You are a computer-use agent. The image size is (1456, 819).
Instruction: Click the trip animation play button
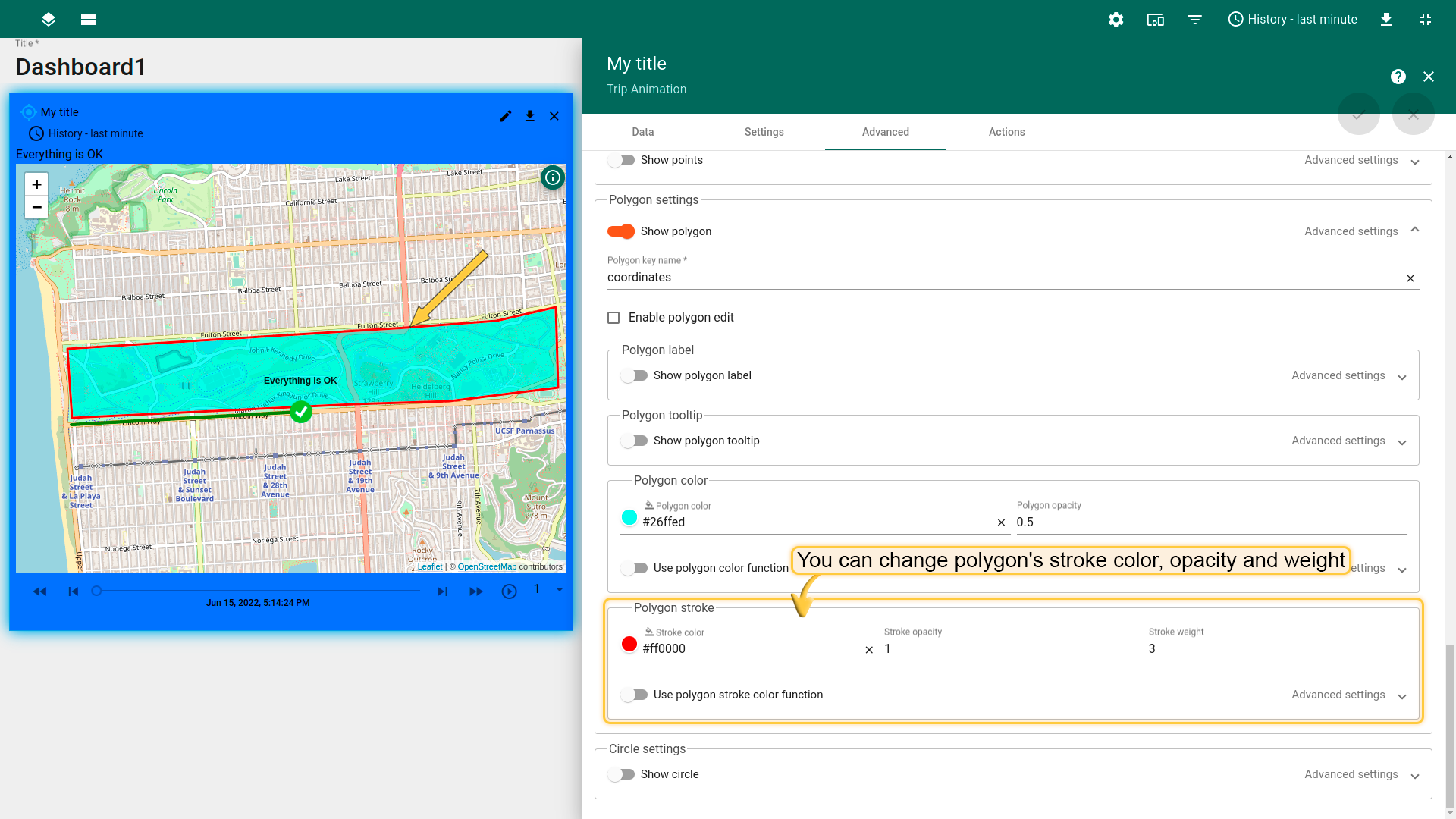click(x=509, y=591)
